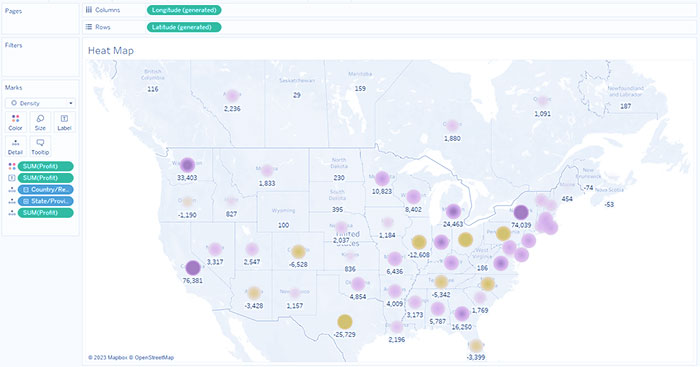700x367 pixels.
Task: Select the Utah mark labeled 2,547
Action: [x=252, y=249]
